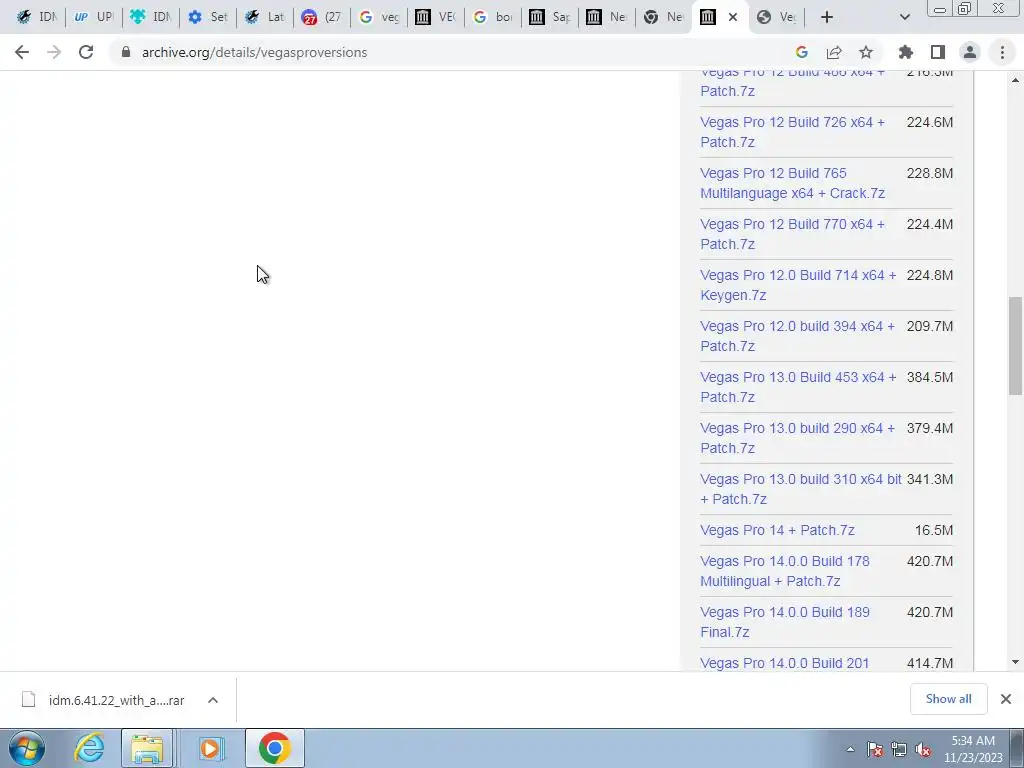Open Chrome's three-dot menu

point(1002,52)
